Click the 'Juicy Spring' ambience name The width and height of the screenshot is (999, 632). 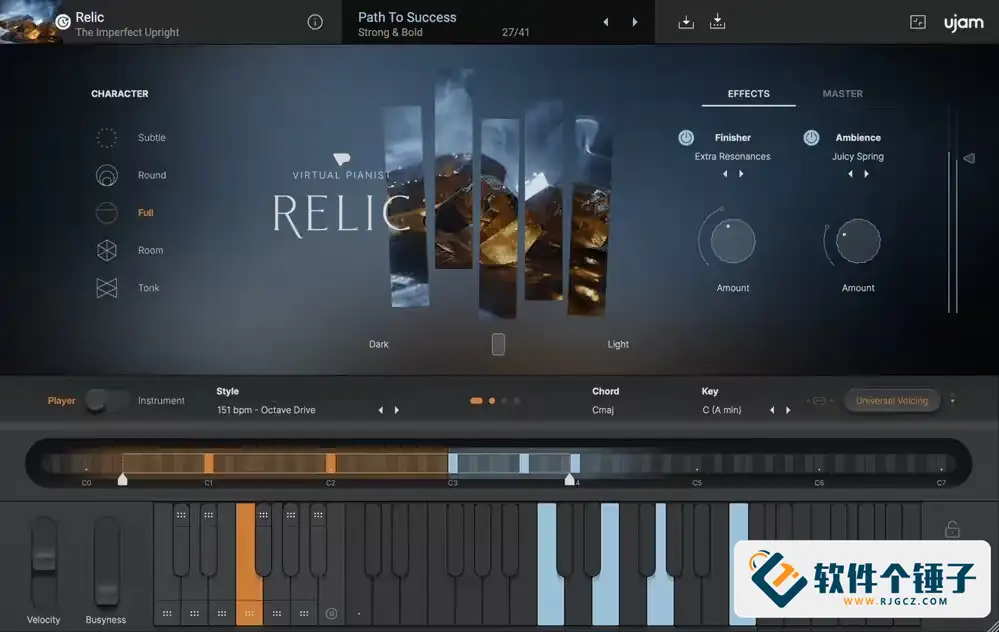click(858, 157)
